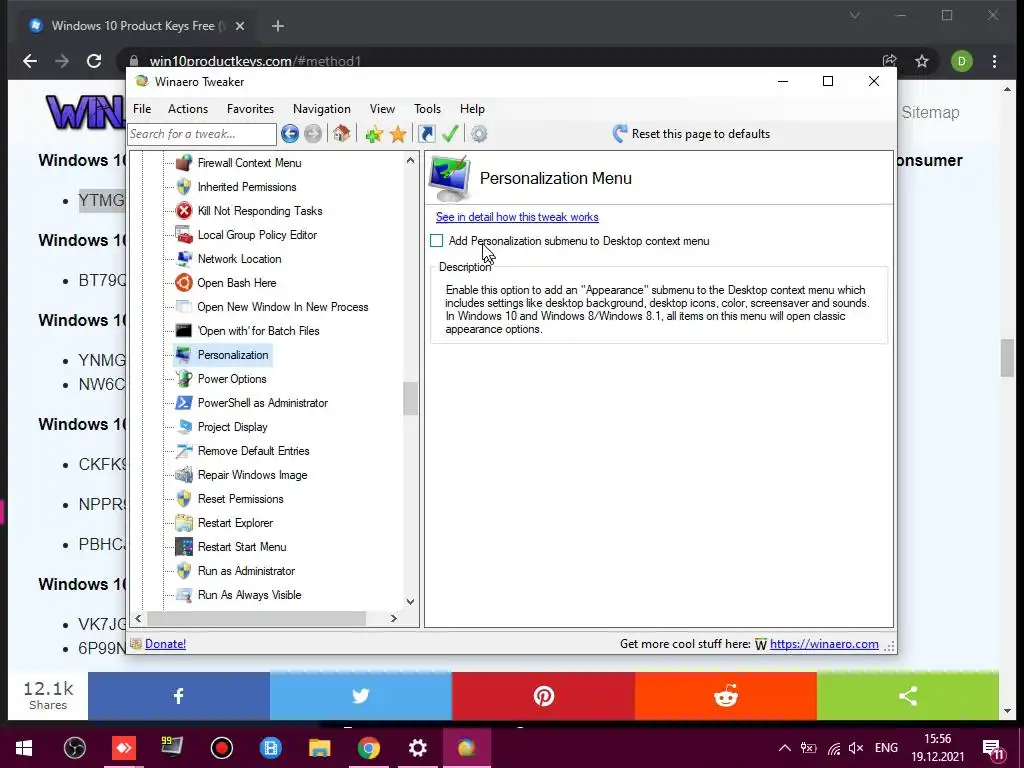Click the Sitemap link on webpage
The height and width of the screenshot is (768, 1024).
(930, 112)
